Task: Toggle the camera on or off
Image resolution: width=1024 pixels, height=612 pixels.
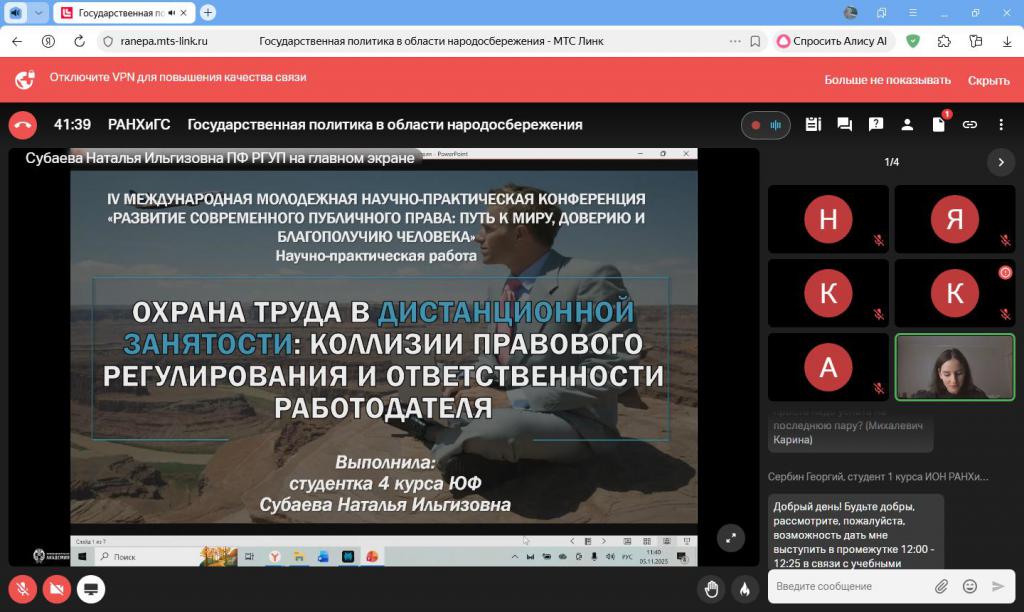Action: [57, 588]
